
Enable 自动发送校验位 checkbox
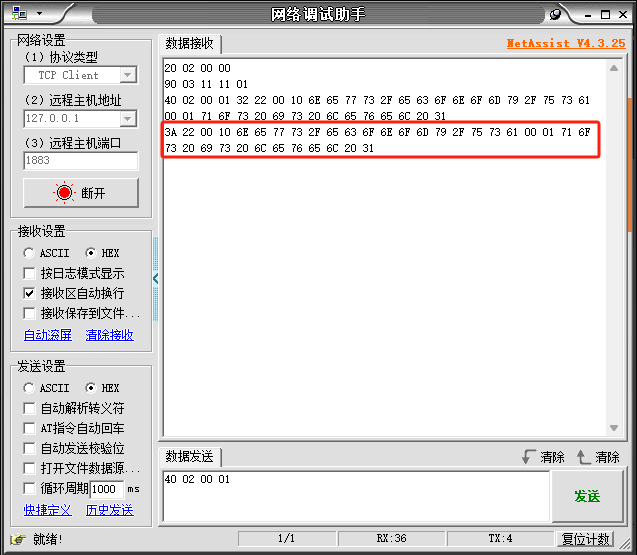29,448
